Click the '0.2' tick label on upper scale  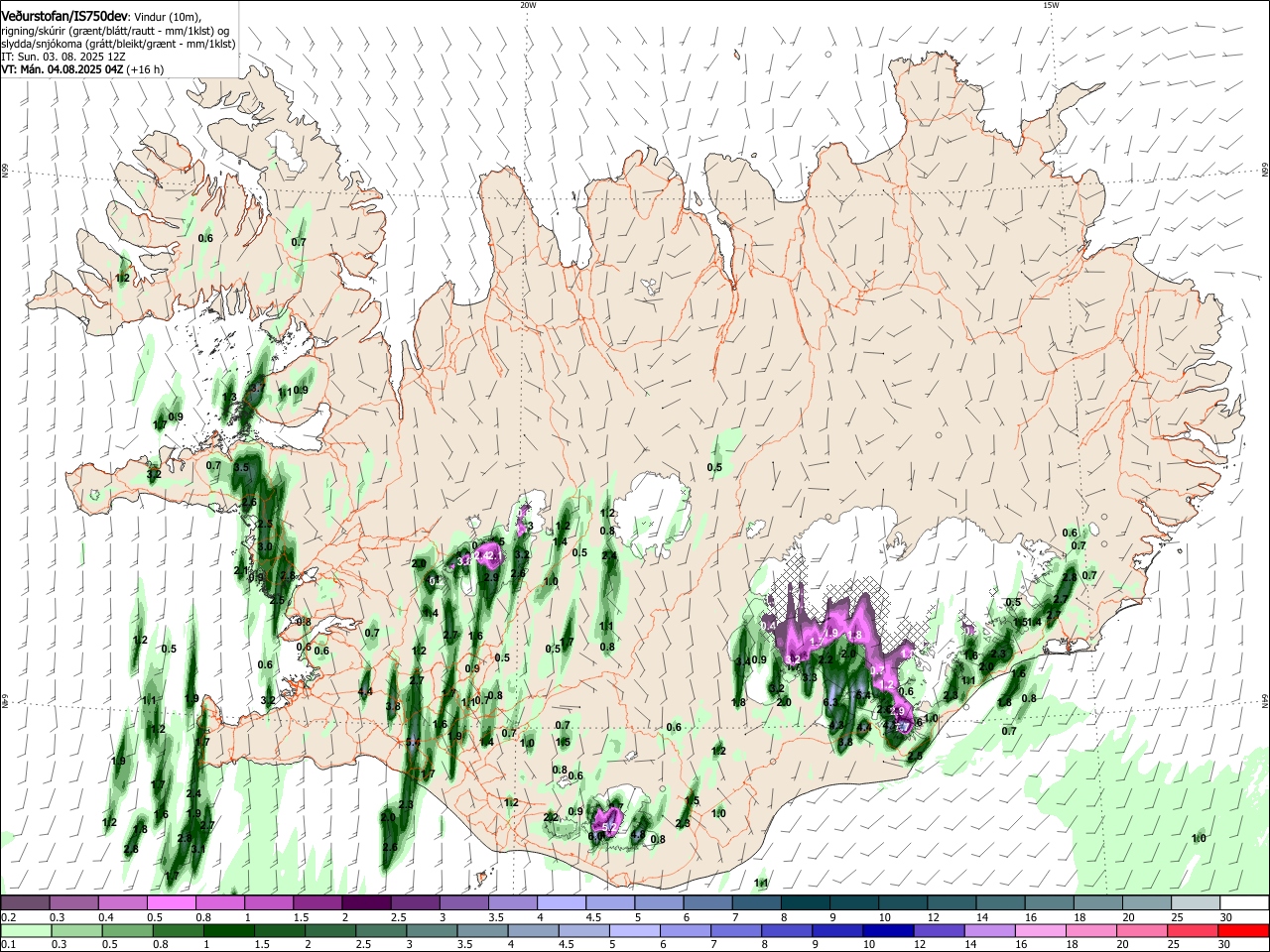click(x=8, y=917)
